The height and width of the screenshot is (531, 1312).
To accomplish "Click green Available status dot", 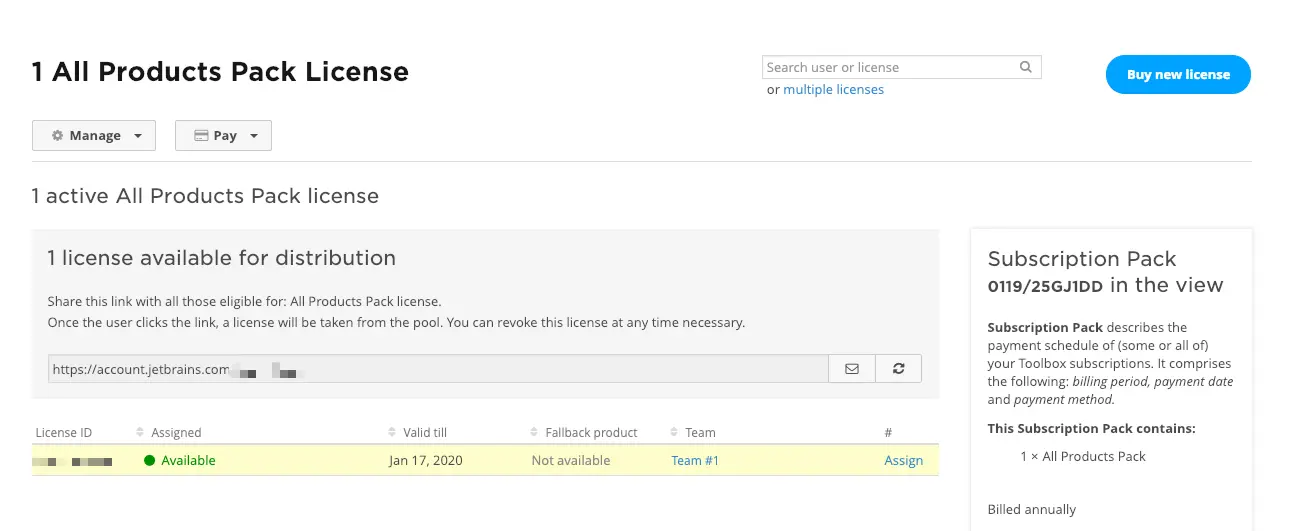I will [150, 461].
